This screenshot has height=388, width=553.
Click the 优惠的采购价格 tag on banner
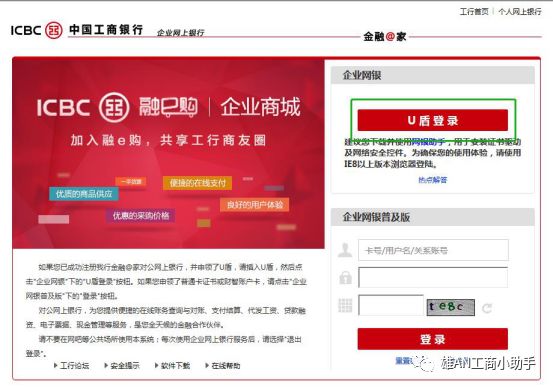(141, 216)
